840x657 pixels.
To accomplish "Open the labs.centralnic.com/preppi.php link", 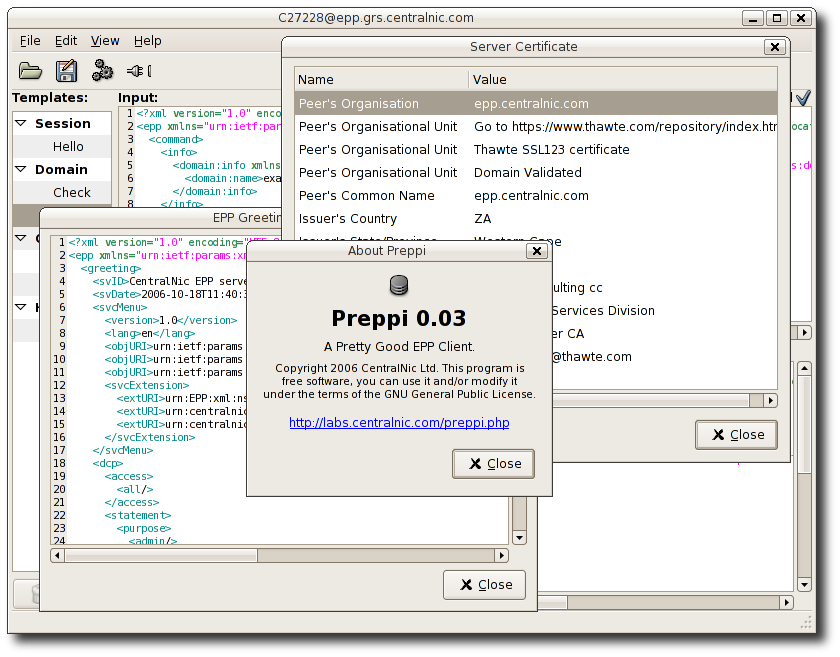I will (x=399, y=423).
